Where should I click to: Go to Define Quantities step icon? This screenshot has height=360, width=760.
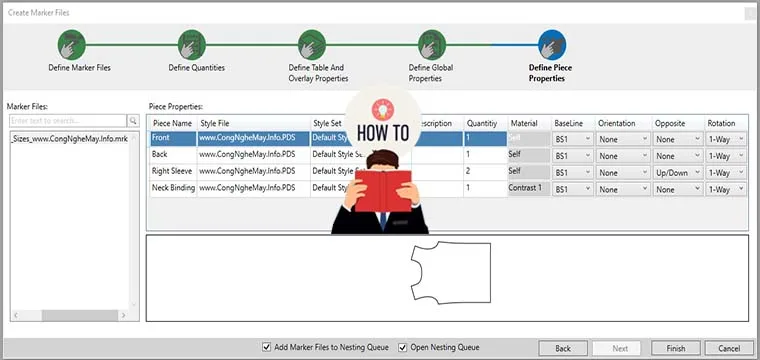pyautogui.click(x=191, y=45)
